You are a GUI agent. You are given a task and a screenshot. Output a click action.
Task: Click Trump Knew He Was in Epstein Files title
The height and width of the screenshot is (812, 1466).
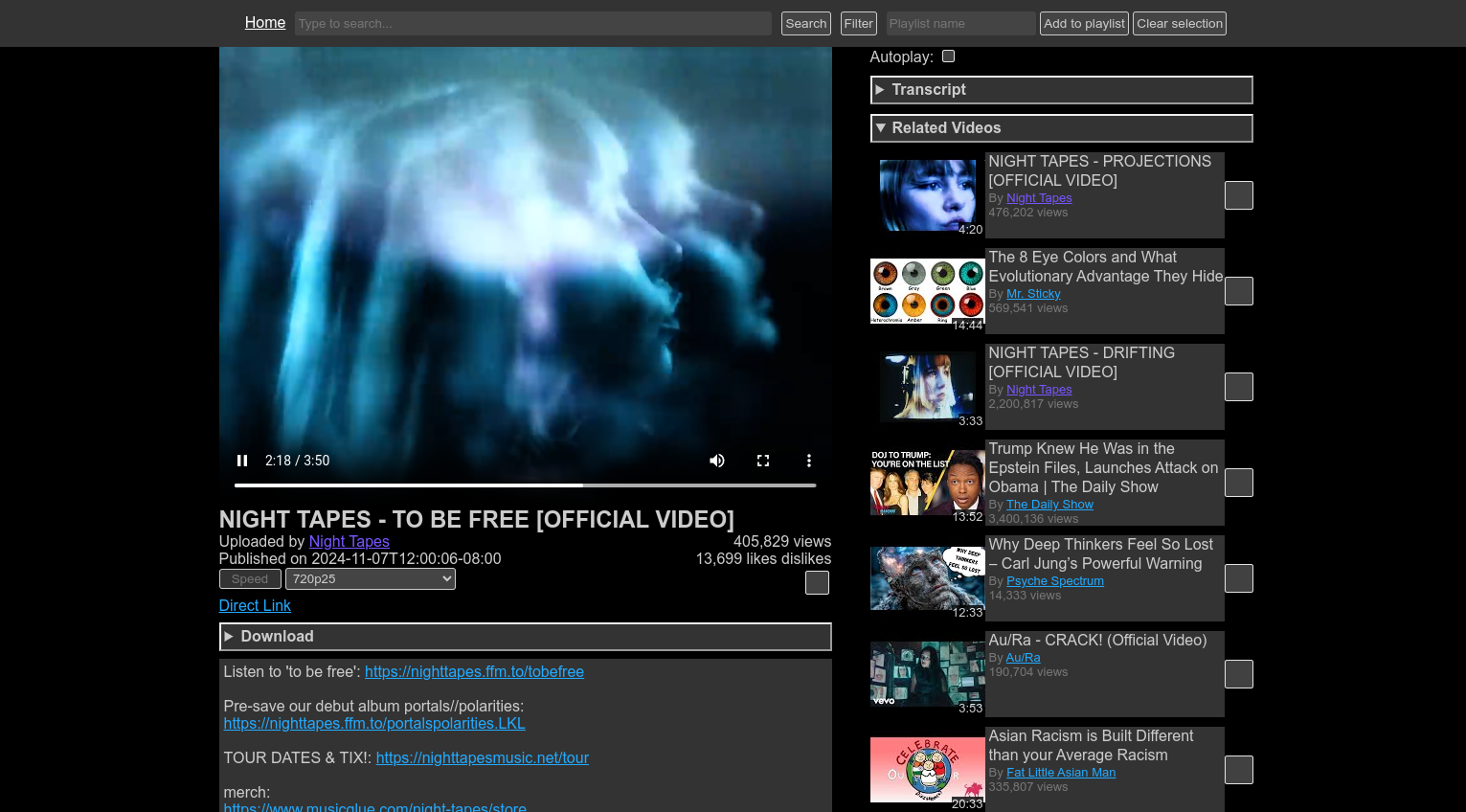click(x=1103, y=468)
